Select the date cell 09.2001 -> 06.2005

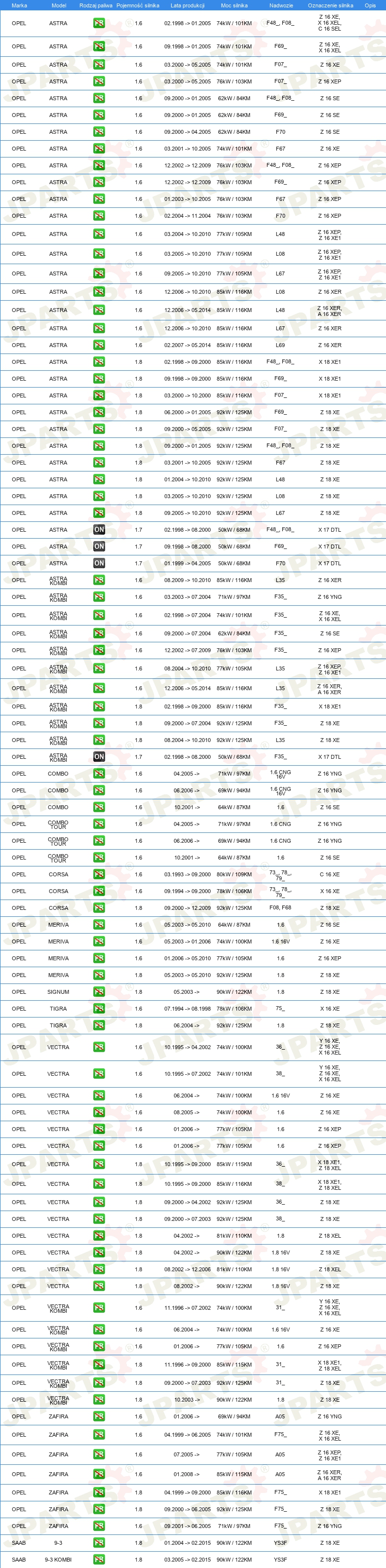pyautogui.click(x=188, y=1526)
